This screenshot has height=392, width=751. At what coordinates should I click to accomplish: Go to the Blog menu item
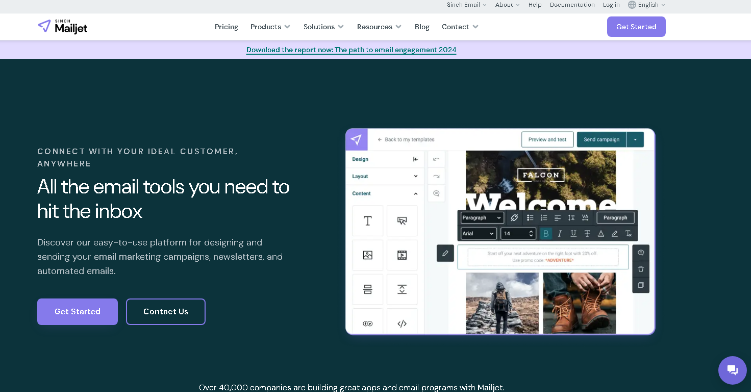click(421, 27)
